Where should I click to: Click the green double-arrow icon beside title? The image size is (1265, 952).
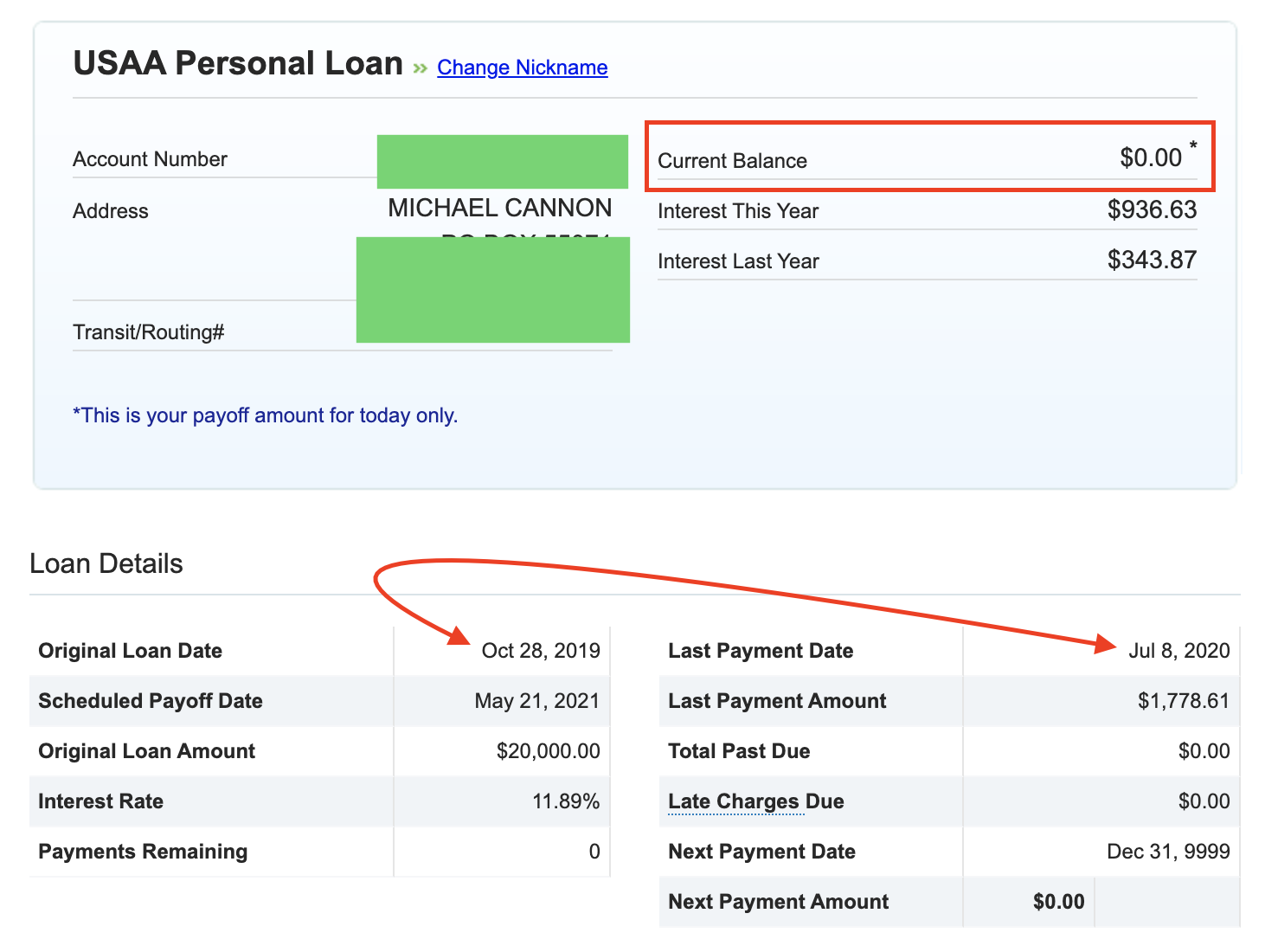pos(421,68)
